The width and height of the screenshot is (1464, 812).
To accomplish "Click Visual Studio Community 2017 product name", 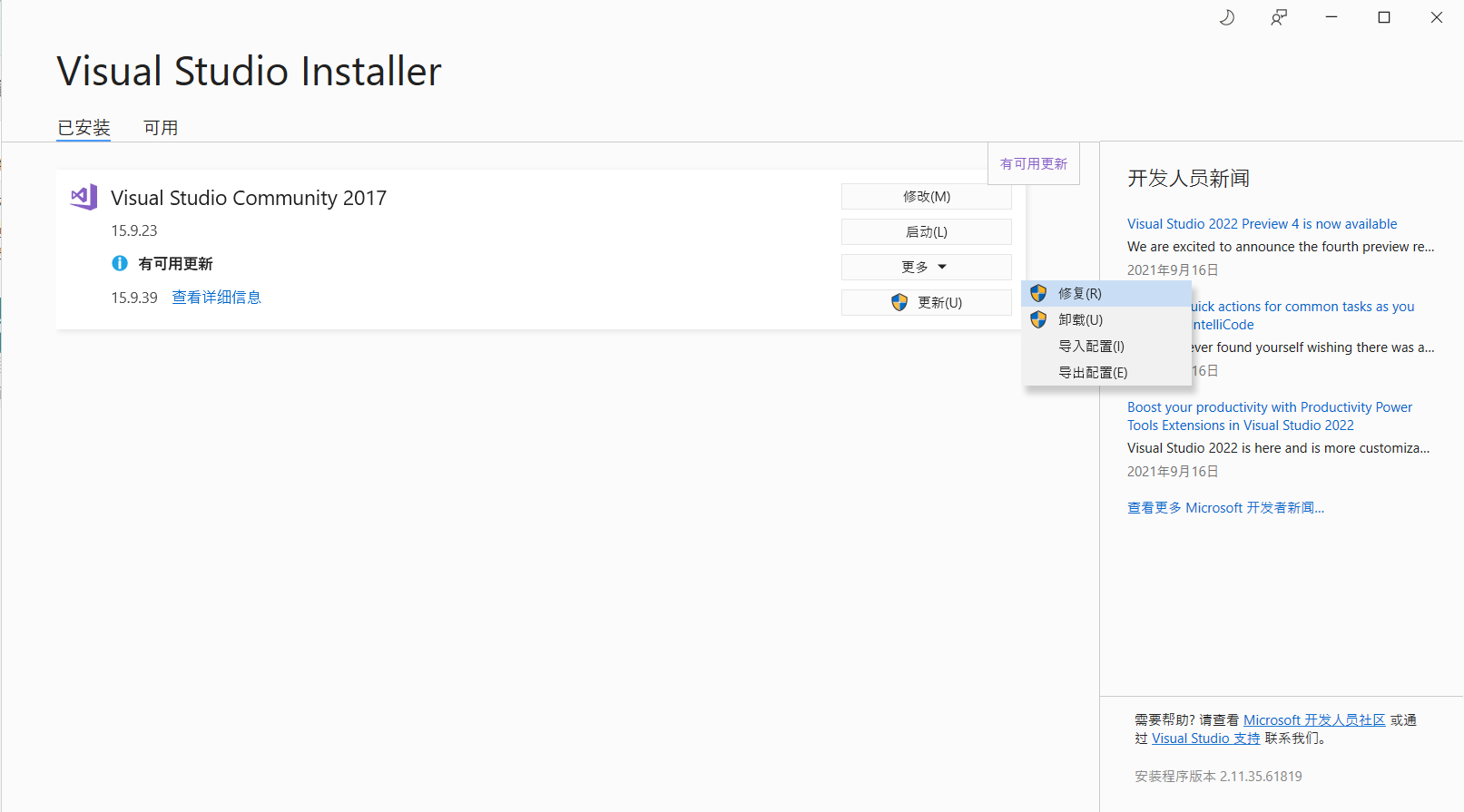I will coord(249,198).
